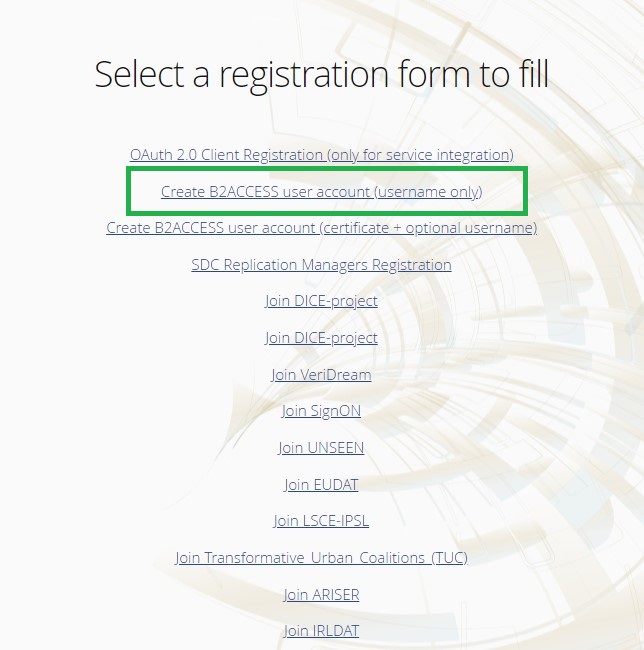This screenshot has height=650, width=644.
Task: Open OAuth 2.0 Client Registration link
Action: pos(321,155)
